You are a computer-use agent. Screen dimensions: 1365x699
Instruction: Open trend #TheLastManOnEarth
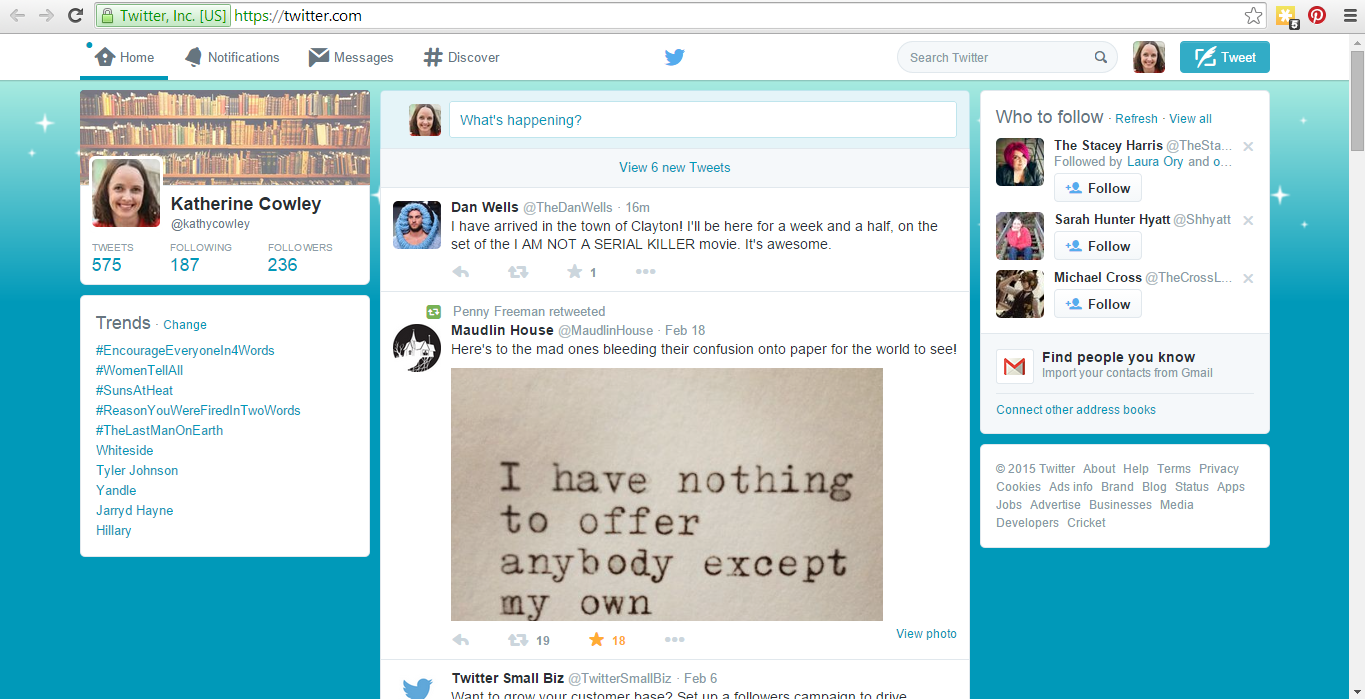pyautogui.click(x=159, y=431)
